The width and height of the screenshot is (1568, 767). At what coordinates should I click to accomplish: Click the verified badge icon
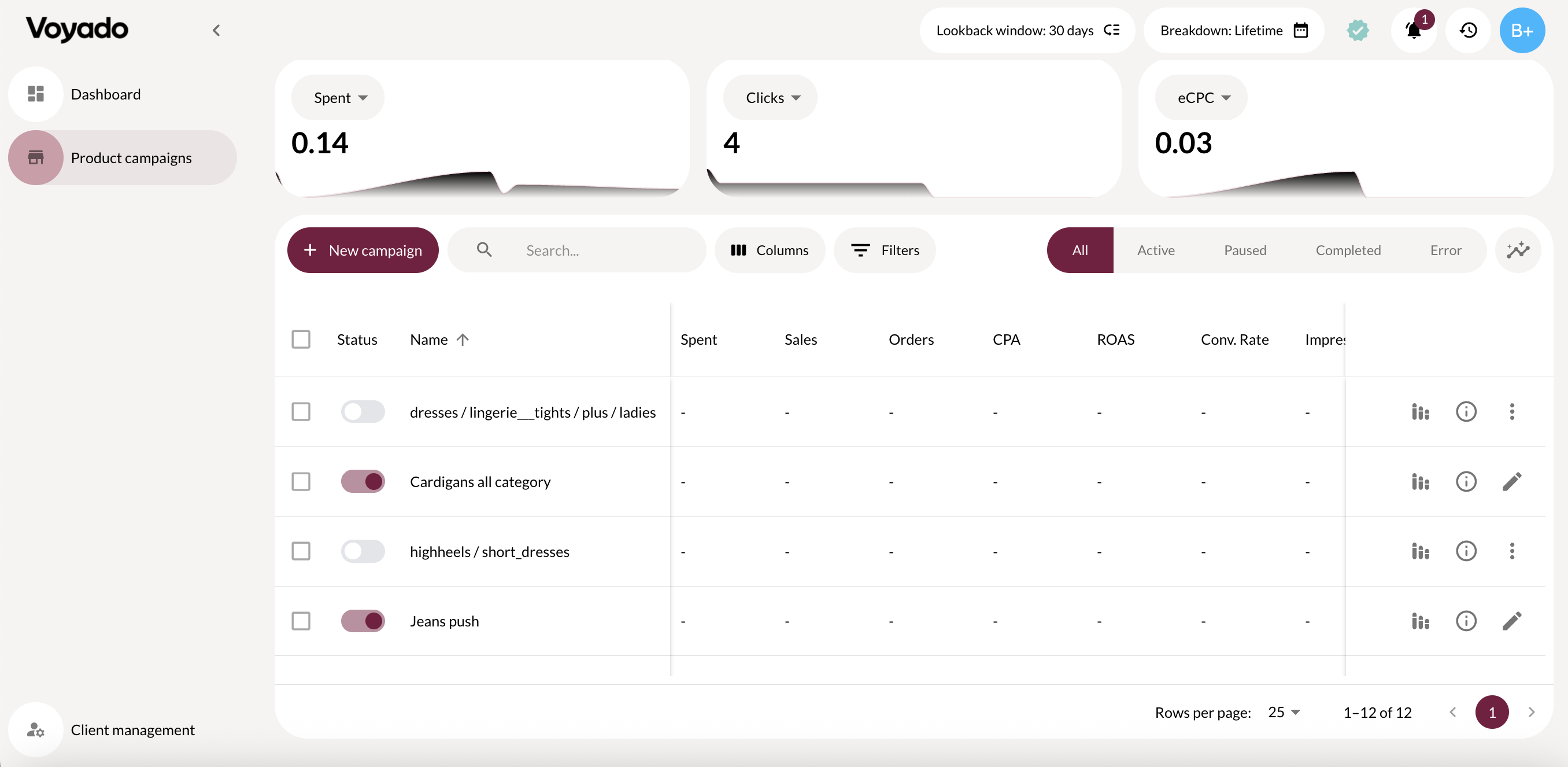pyautogui.click(x=1358, y=30)
